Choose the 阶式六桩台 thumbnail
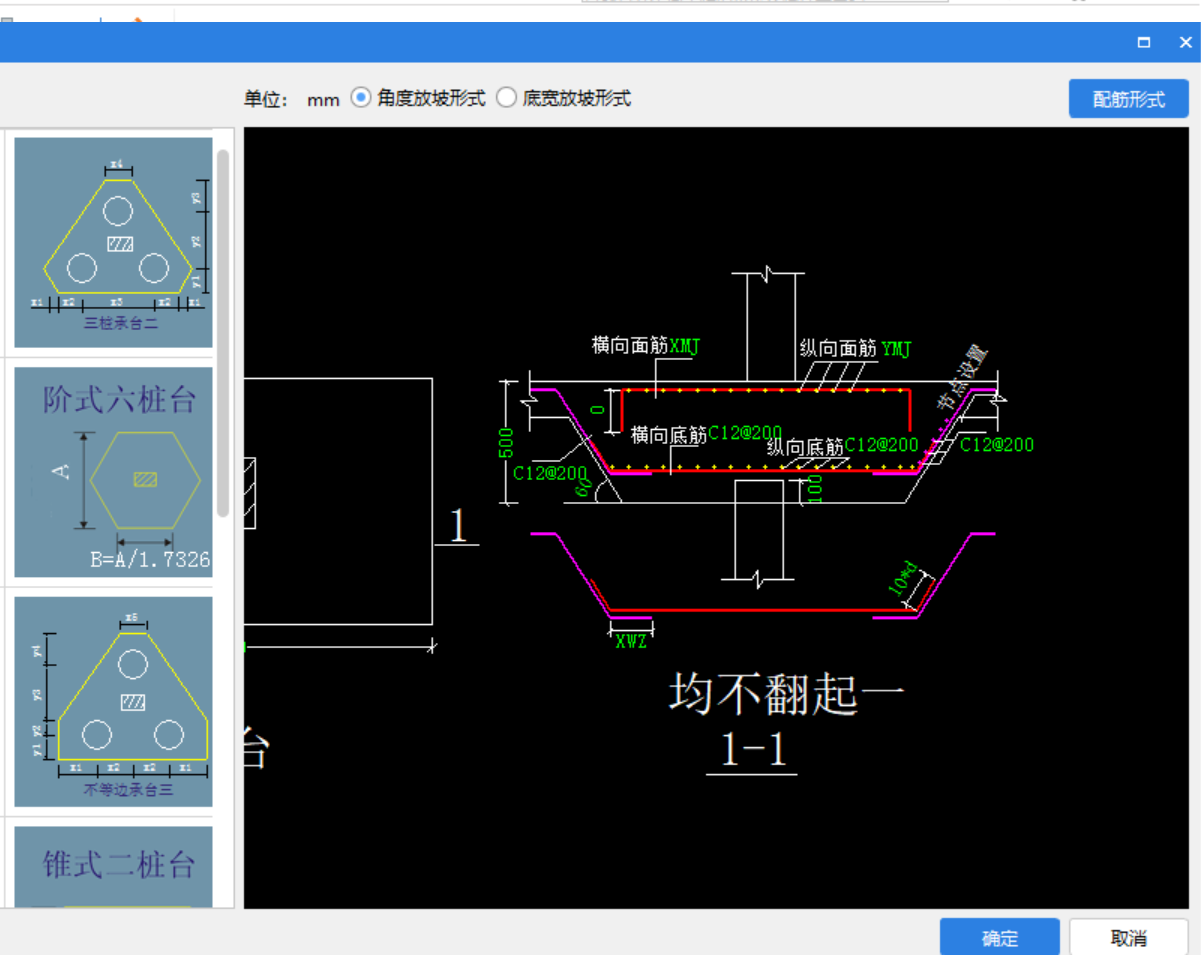This screenshot has height=955, width=1201. pos(114,472)
